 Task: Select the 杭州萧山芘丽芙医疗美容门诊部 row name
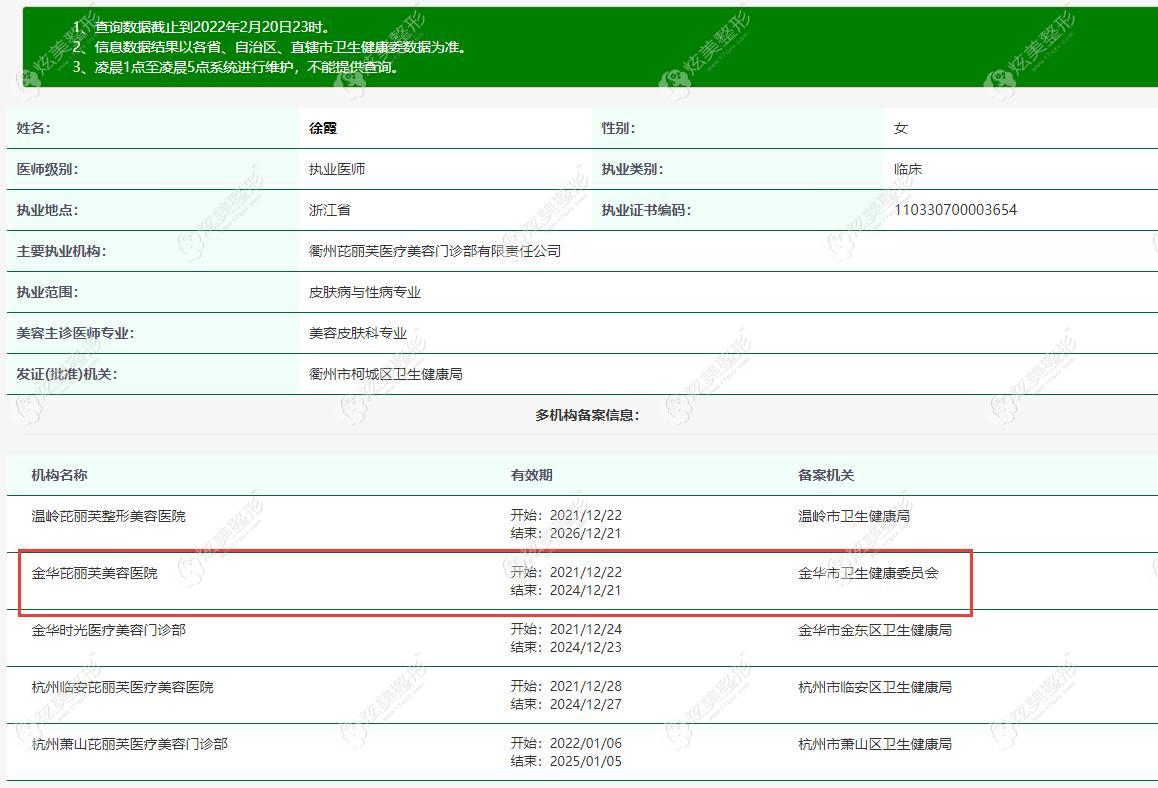[129, 744]
